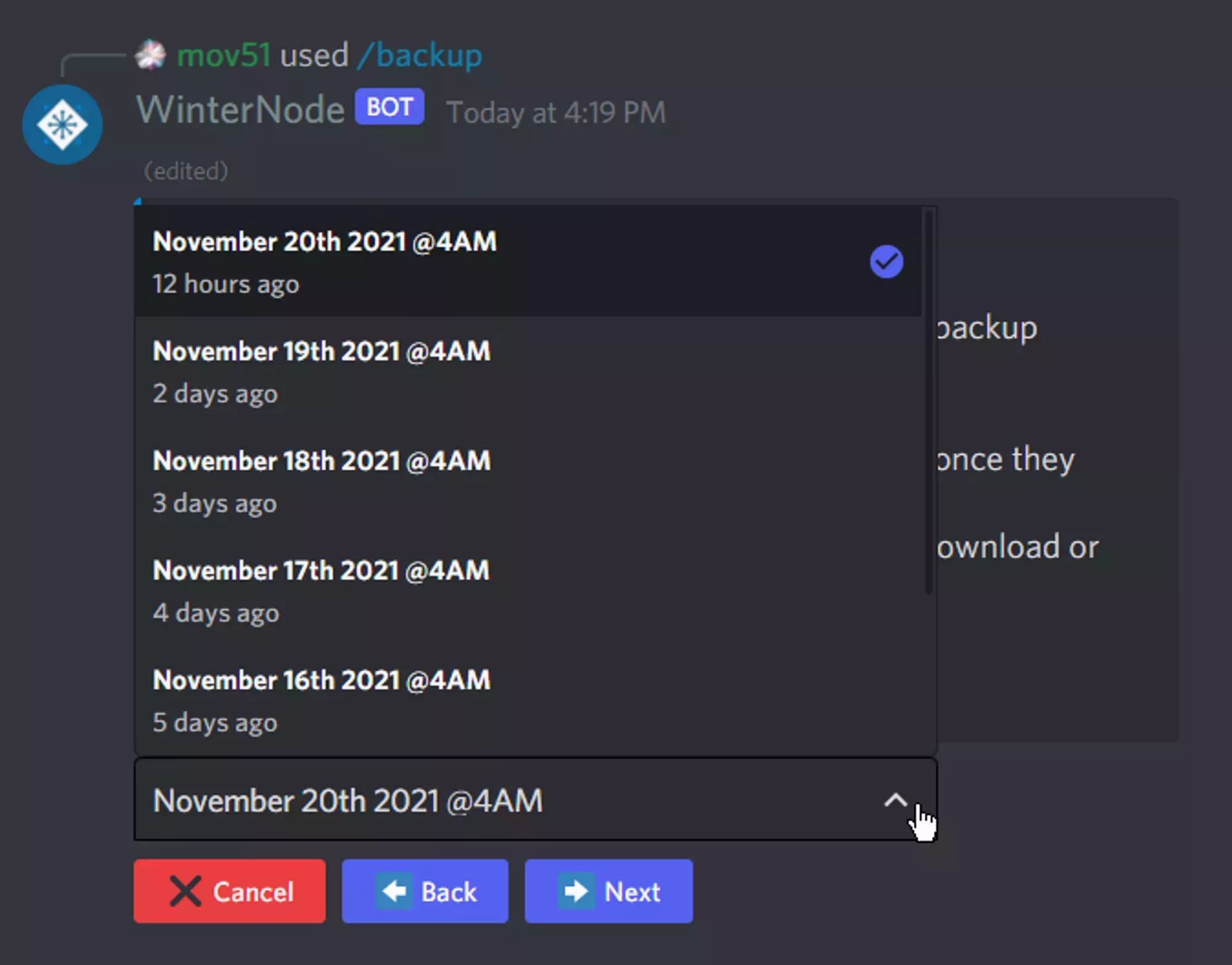Click the left arrow icon on Back
The height and width of the screenshot is (965, 1232).
coord(395,891)
